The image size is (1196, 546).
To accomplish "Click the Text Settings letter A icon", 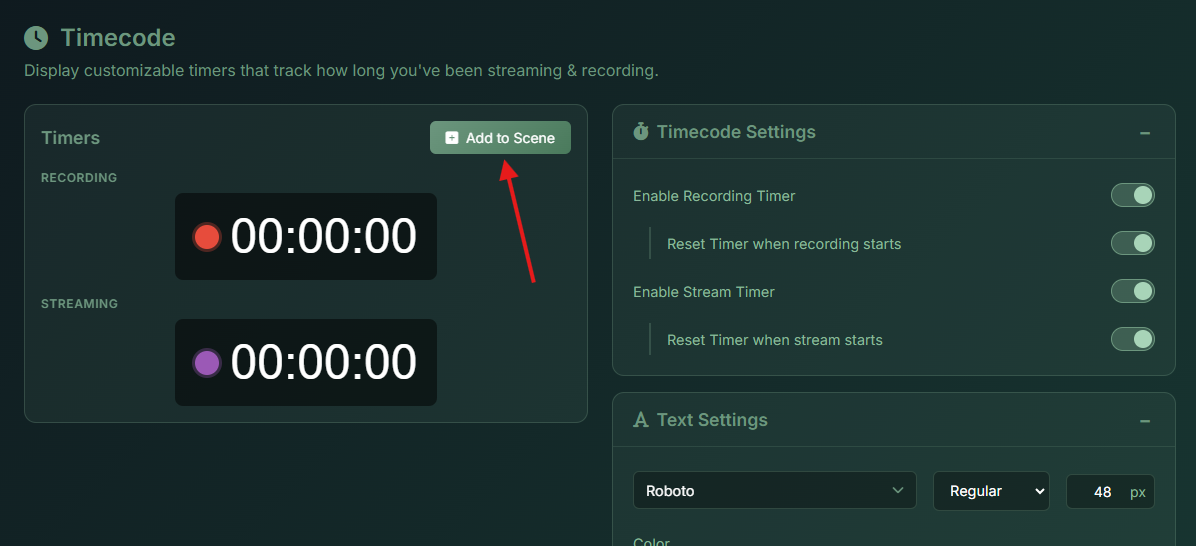I will 641,420.
